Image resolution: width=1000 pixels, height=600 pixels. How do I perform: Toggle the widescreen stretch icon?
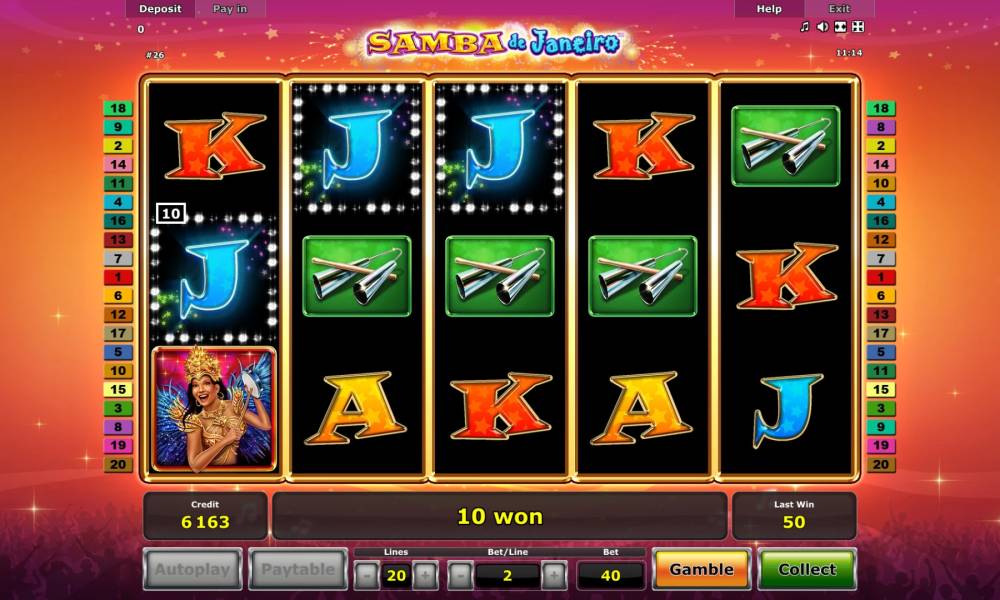click(x=840, y=27)
